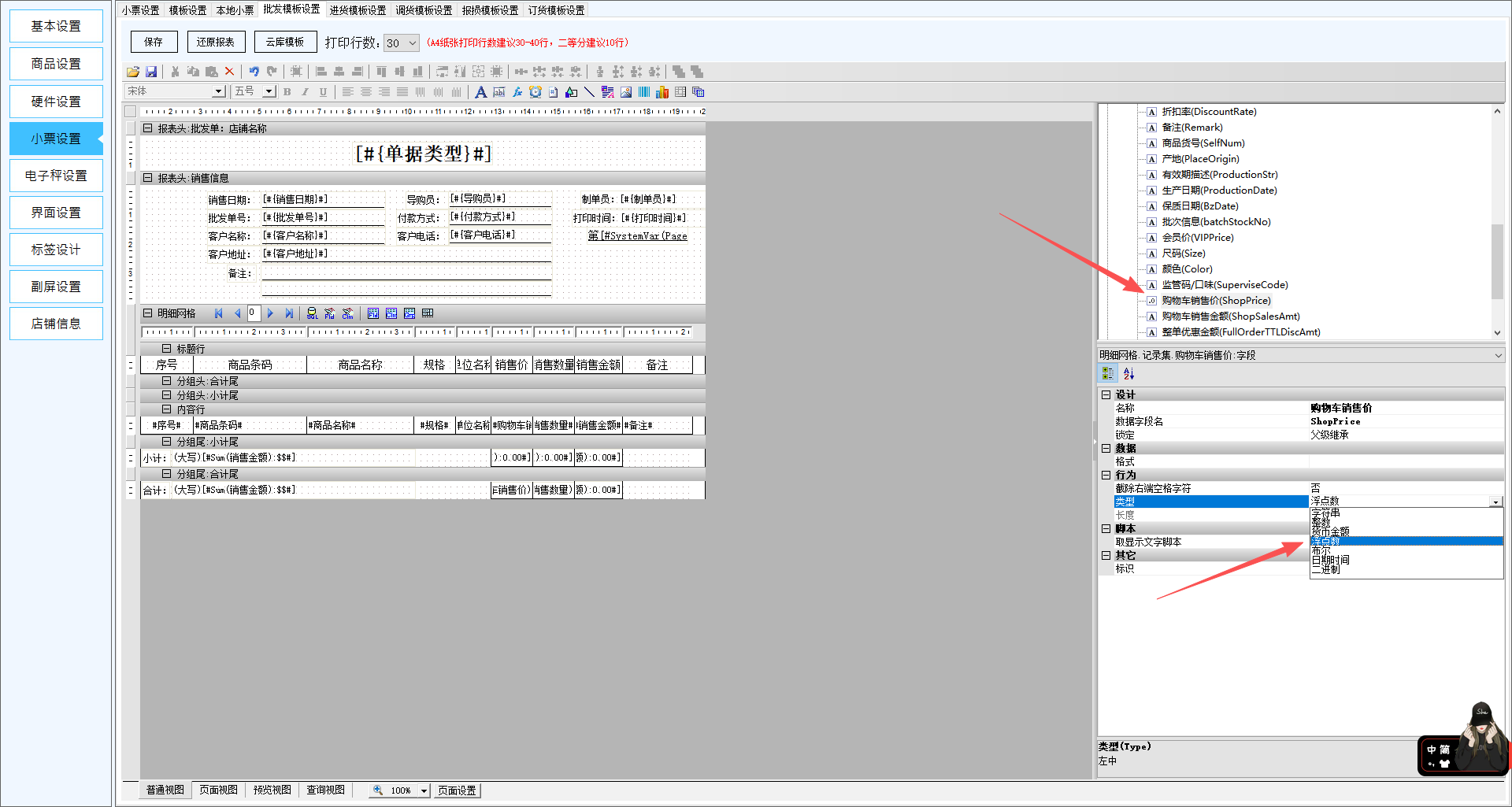Click the blue floppy disk save icon
1512x807 pixels.
click(151, 72)
